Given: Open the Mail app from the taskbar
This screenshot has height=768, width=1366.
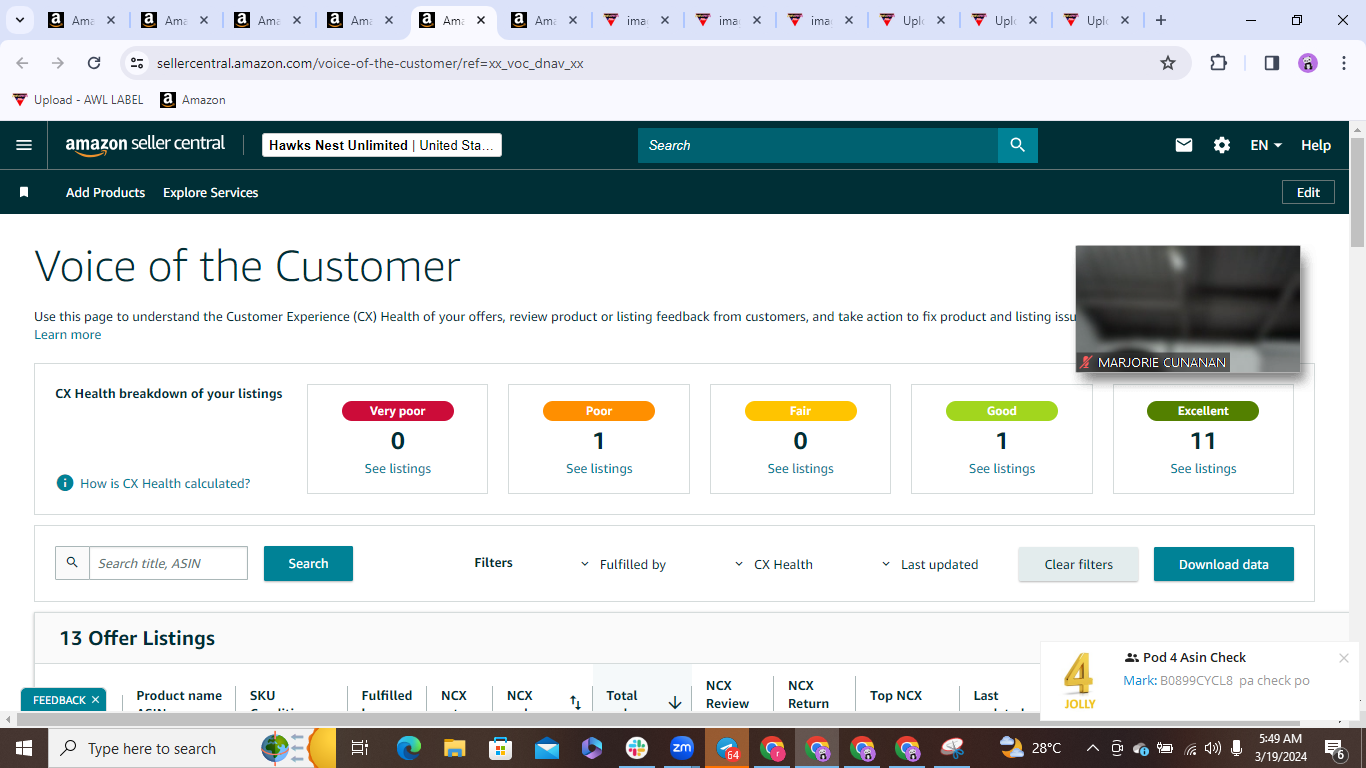Looking at the screenshot, I should (x=546, y=748).
